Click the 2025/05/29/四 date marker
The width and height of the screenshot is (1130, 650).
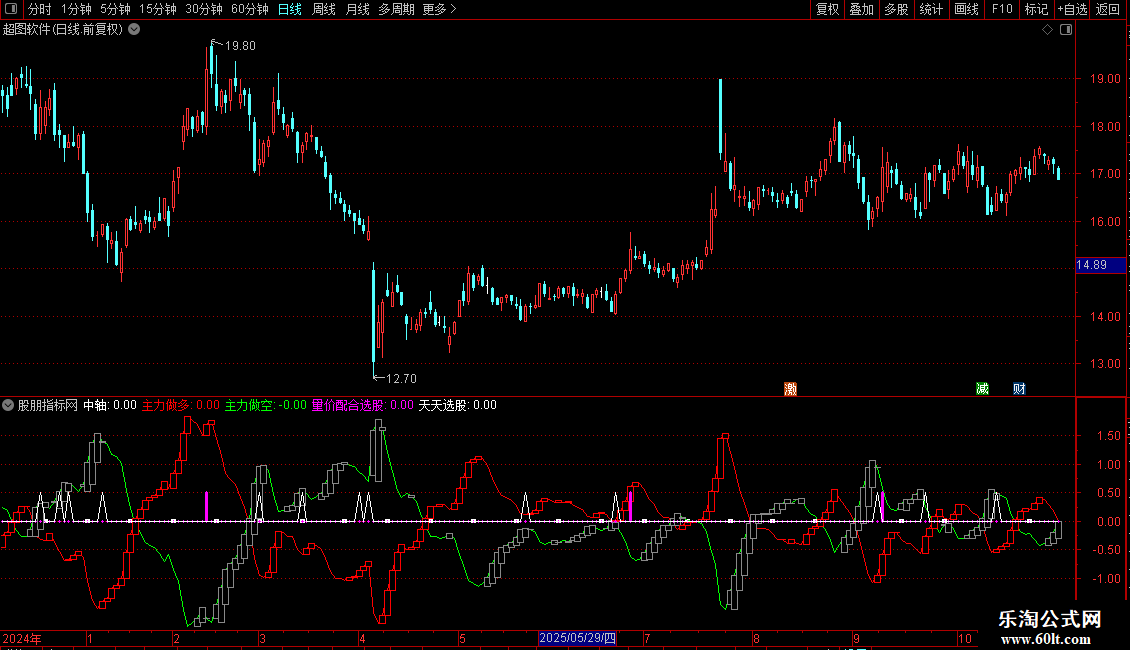click(577, 638)
